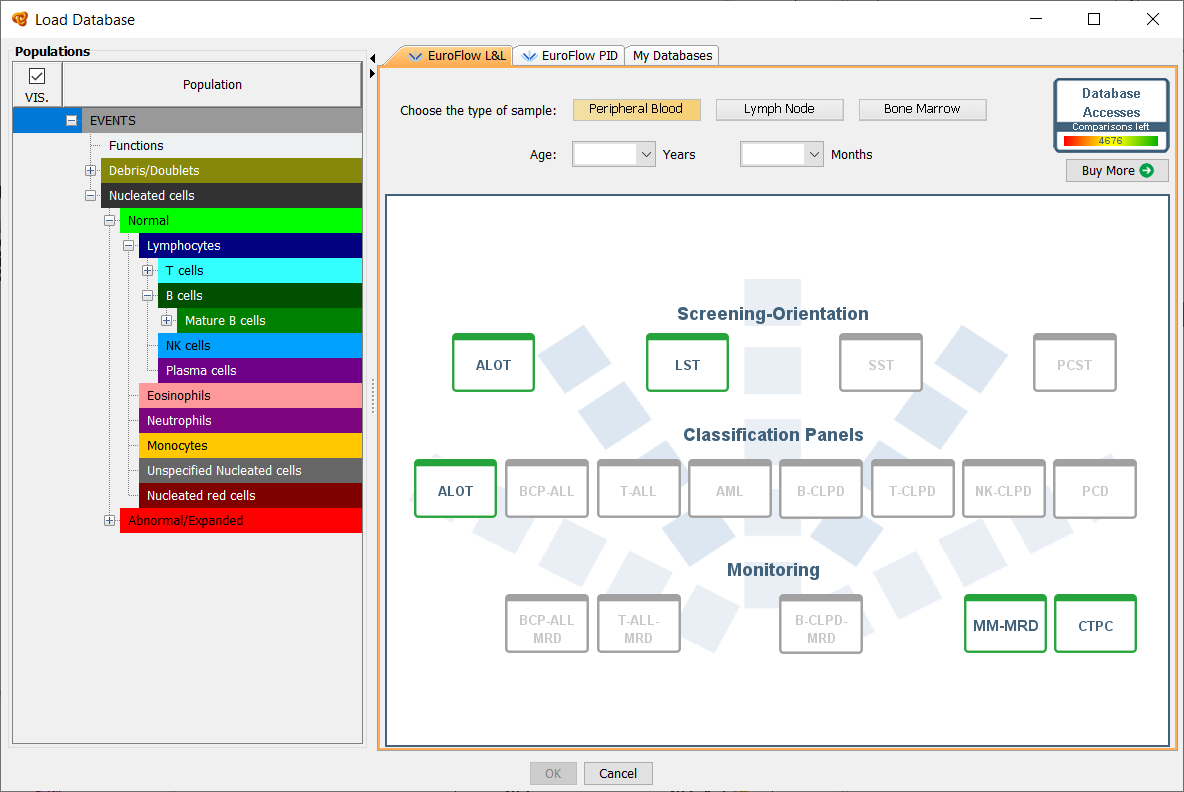Click the Buy More button

click(1117, 171)
